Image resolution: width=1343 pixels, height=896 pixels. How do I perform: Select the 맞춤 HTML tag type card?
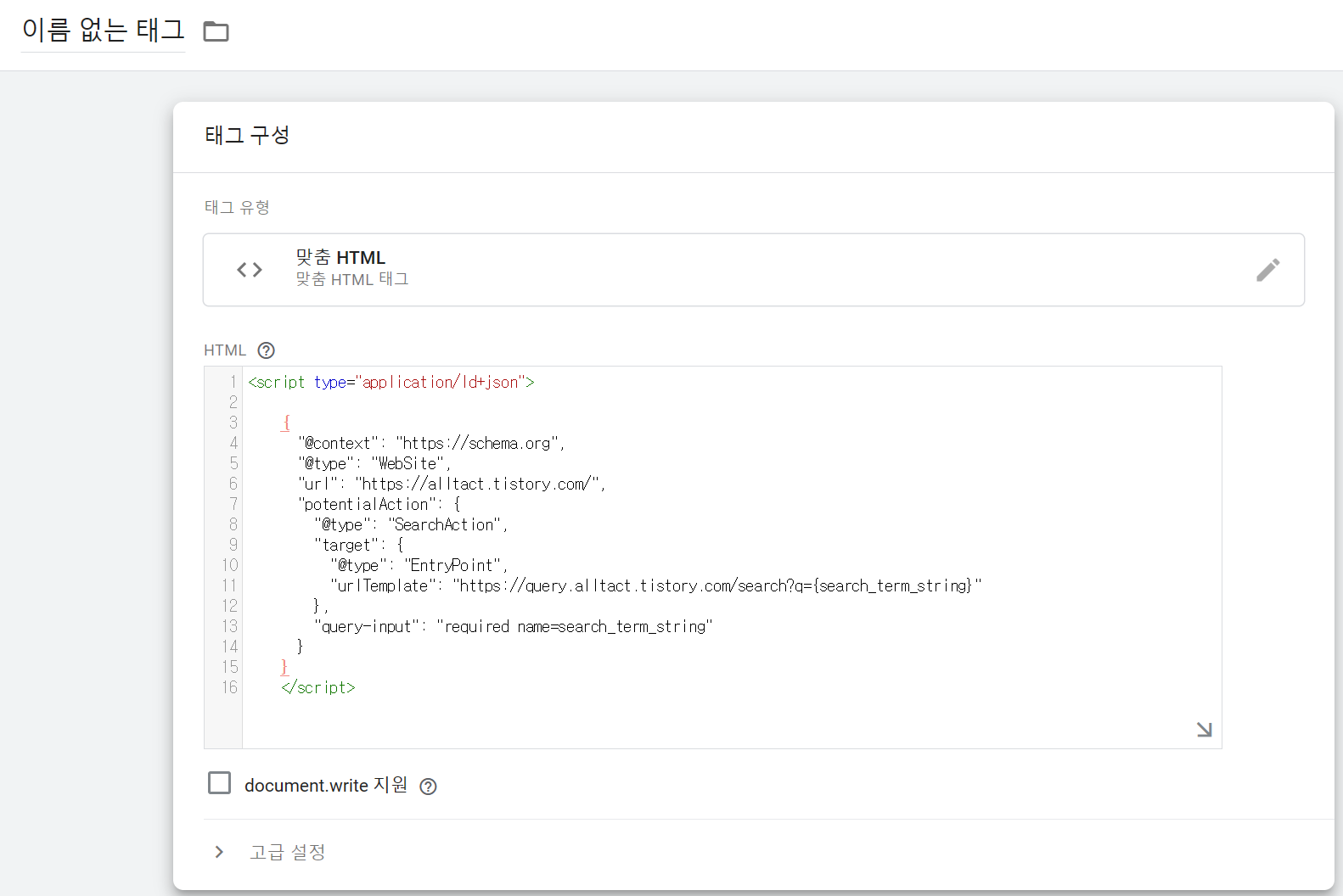tap(754, 270)
